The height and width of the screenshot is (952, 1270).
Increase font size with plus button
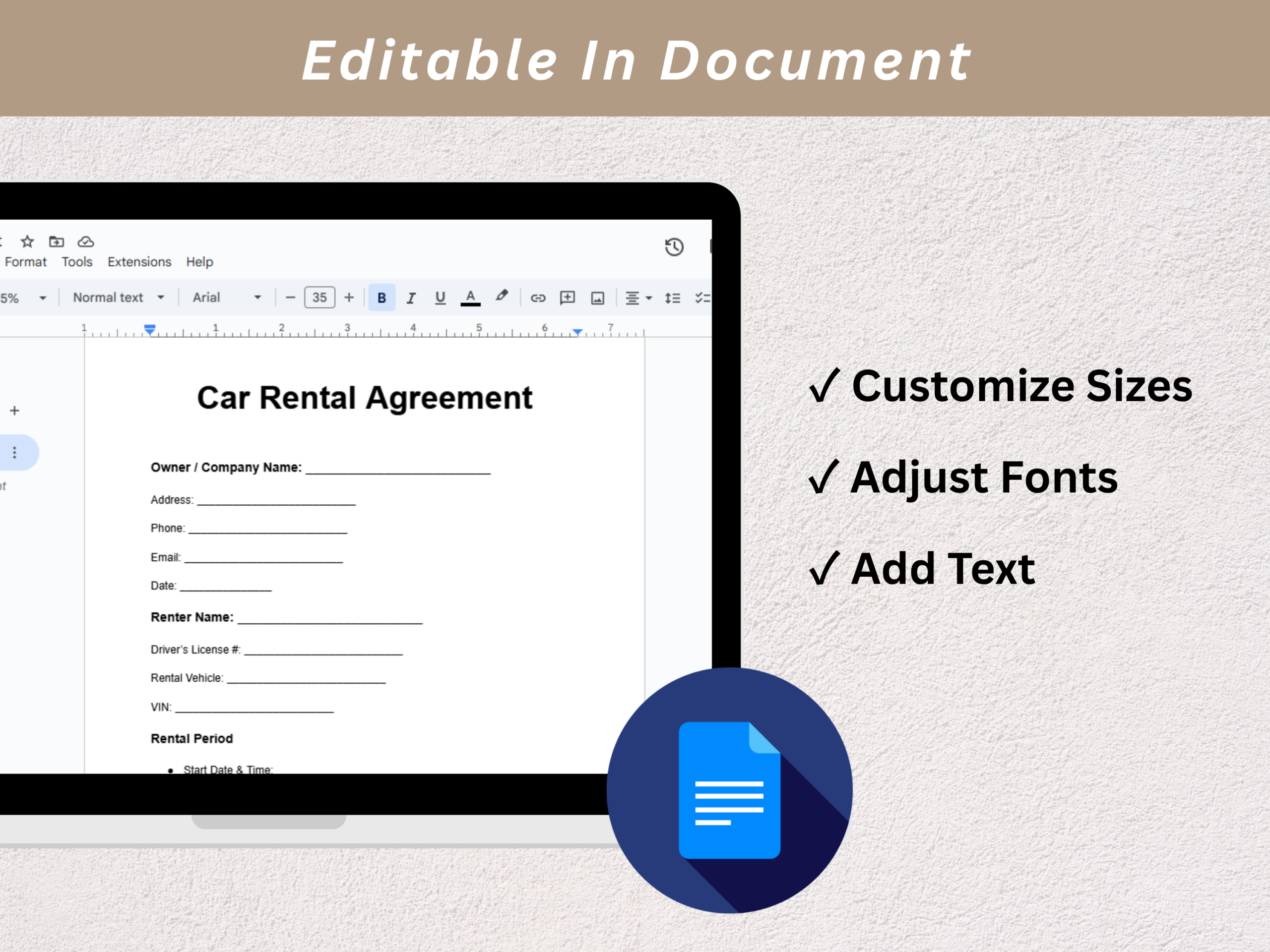coord(348,297)
